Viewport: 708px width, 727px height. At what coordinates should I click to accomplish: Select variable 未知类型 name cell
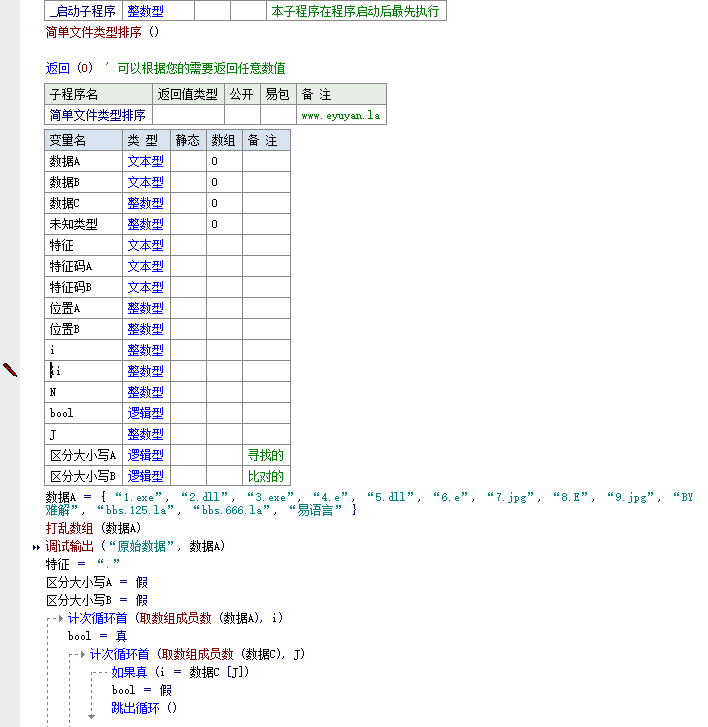83,224
